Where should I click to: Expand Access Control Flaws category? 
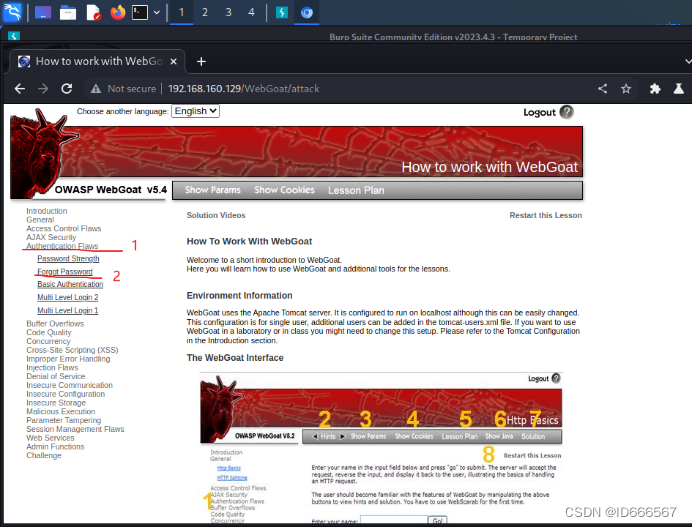pyautogui.click(x=64, y=228)
